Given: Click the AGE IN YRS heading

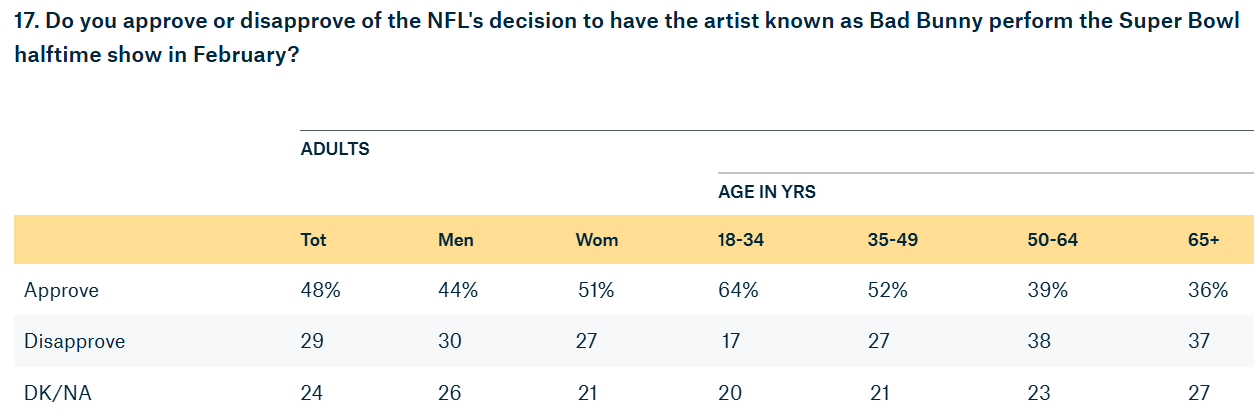Looking at the screenshot, I should [x=766, y=192].
